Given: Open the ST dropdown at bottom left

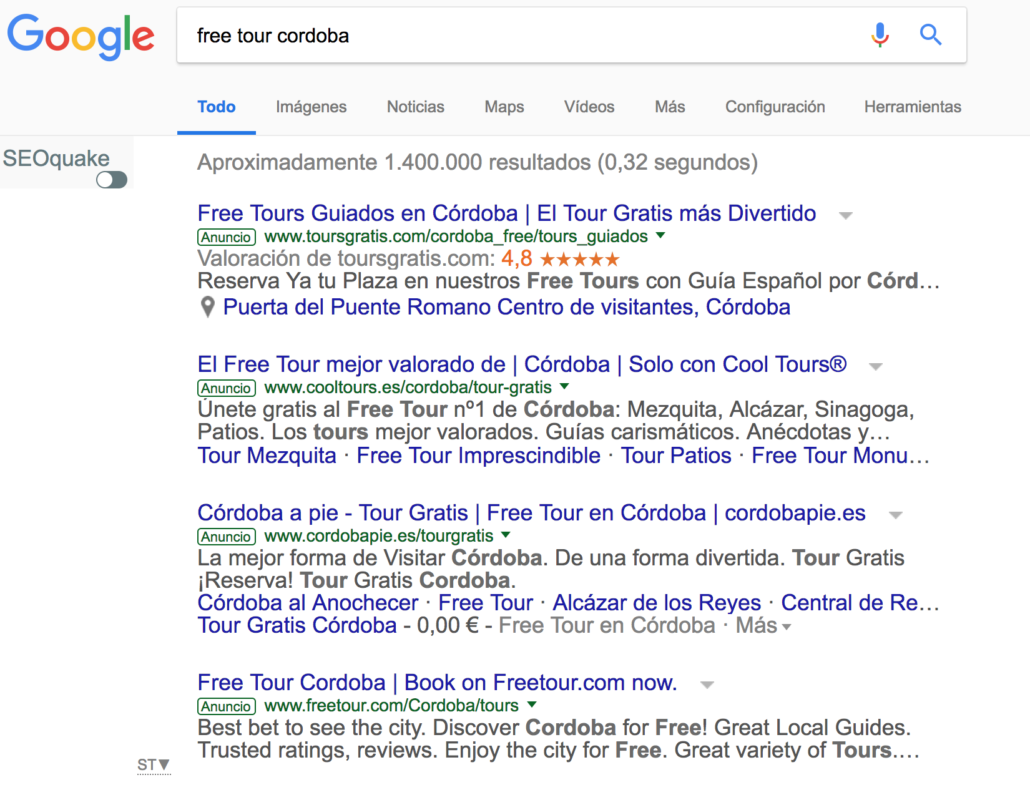Looking at the screenshot, I should [x=154, y=765].
